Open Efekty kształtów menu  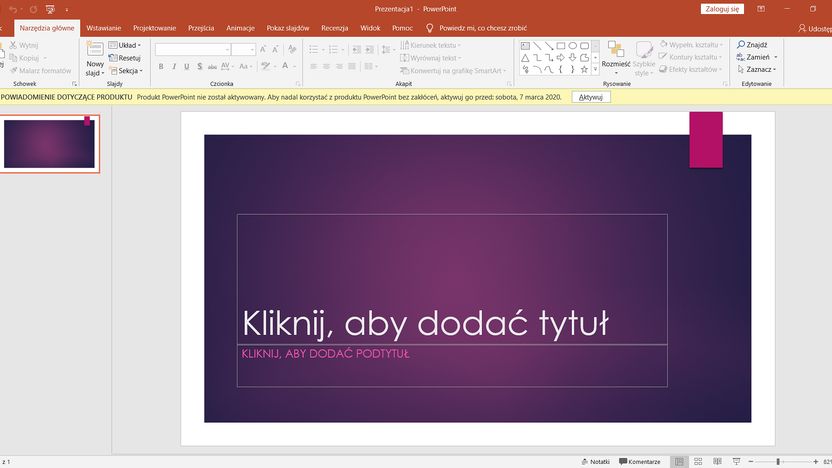pyautogui.click(x=690, y=70)
